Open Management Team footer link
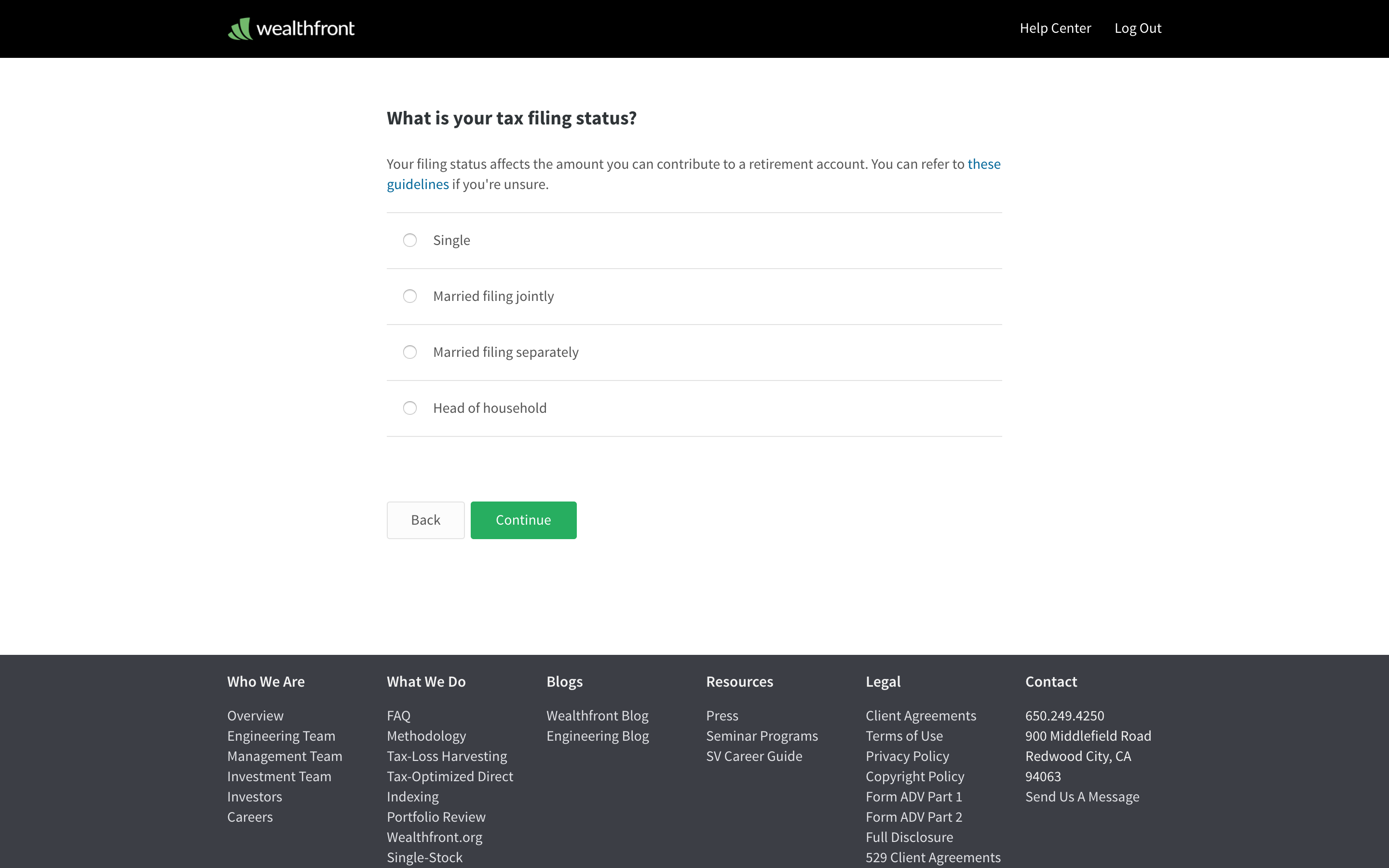This screenshot has height=868, width=1389. point(285,757)
